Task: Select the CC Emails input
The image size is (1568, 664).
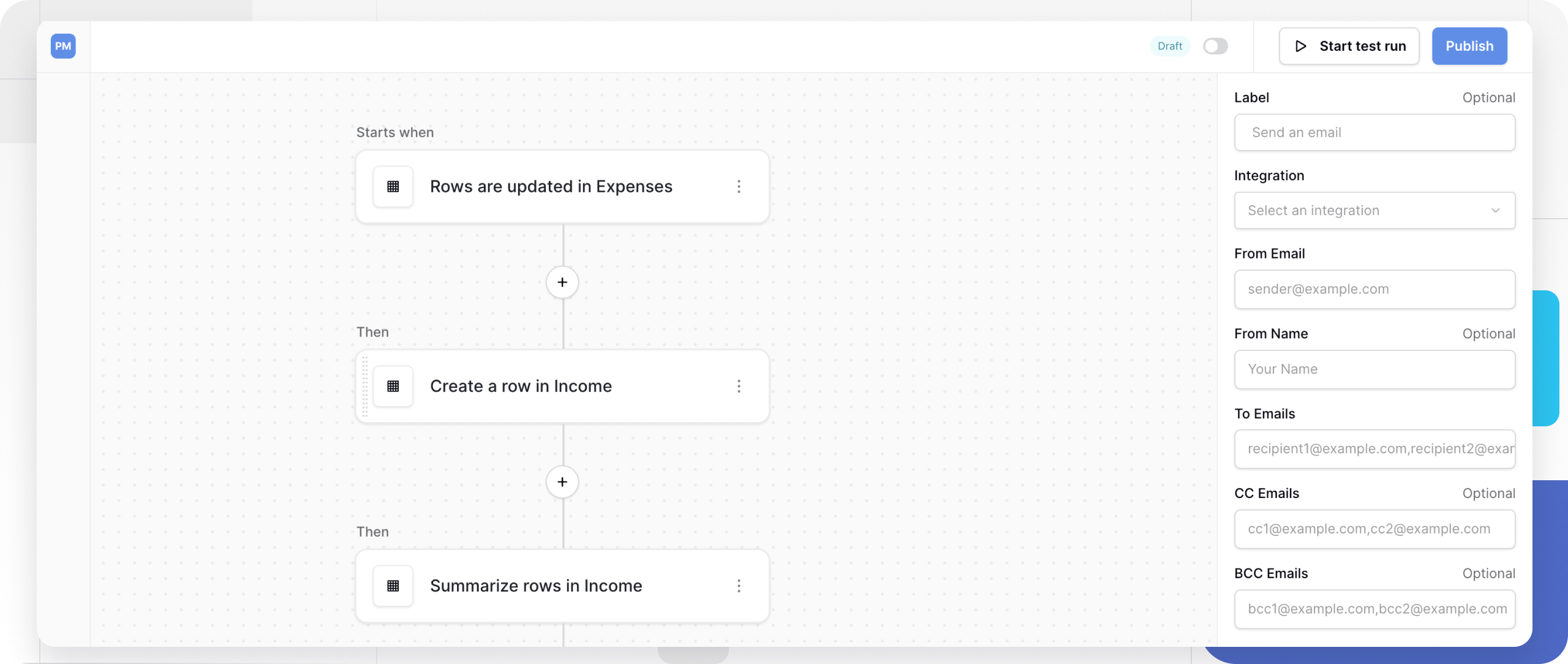Action: [x=1374, y=529]
